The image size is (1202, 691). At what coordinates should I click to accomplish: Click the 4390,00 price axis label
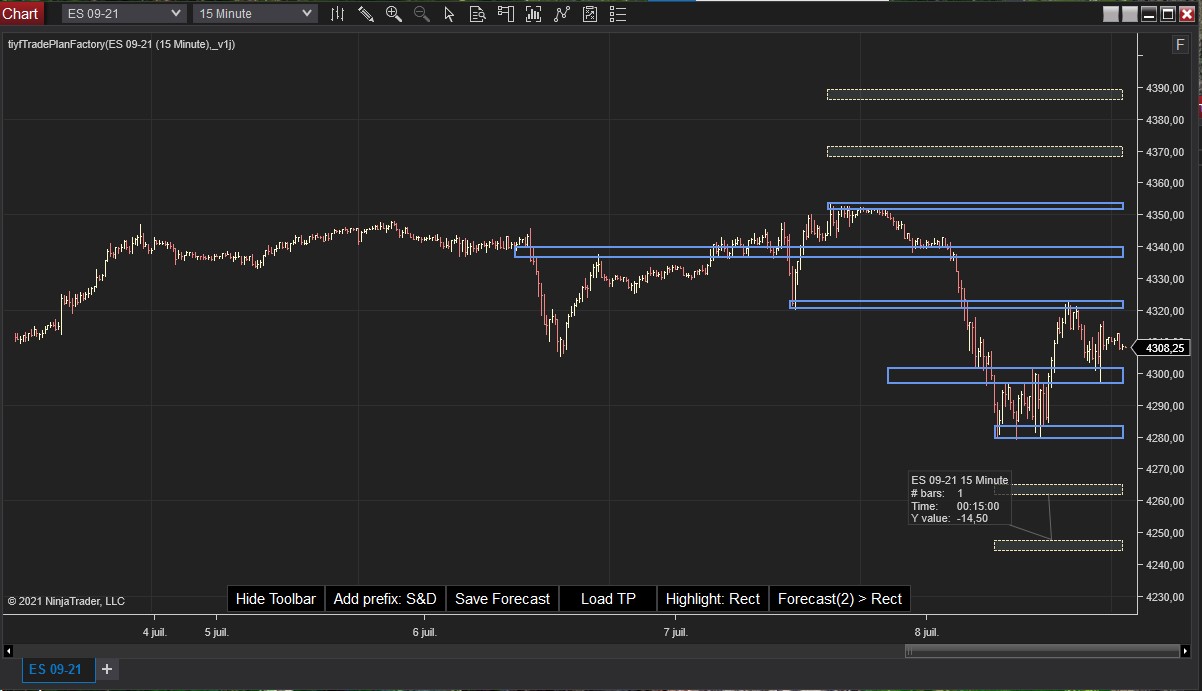pyautogui.click(x=1165, y=88)
